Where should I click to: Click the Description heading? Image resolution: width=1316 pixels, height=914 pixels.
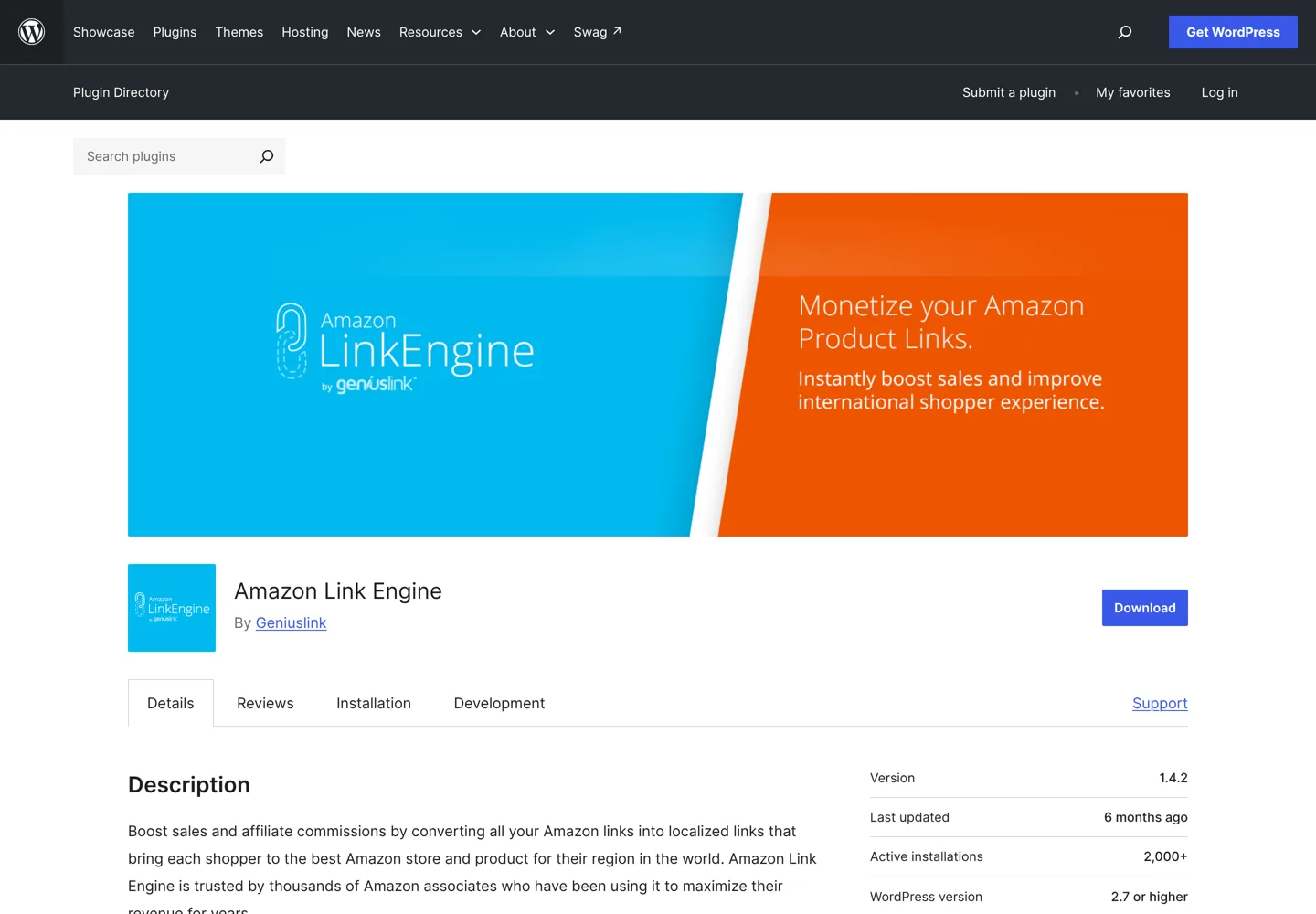pos(189,785)
